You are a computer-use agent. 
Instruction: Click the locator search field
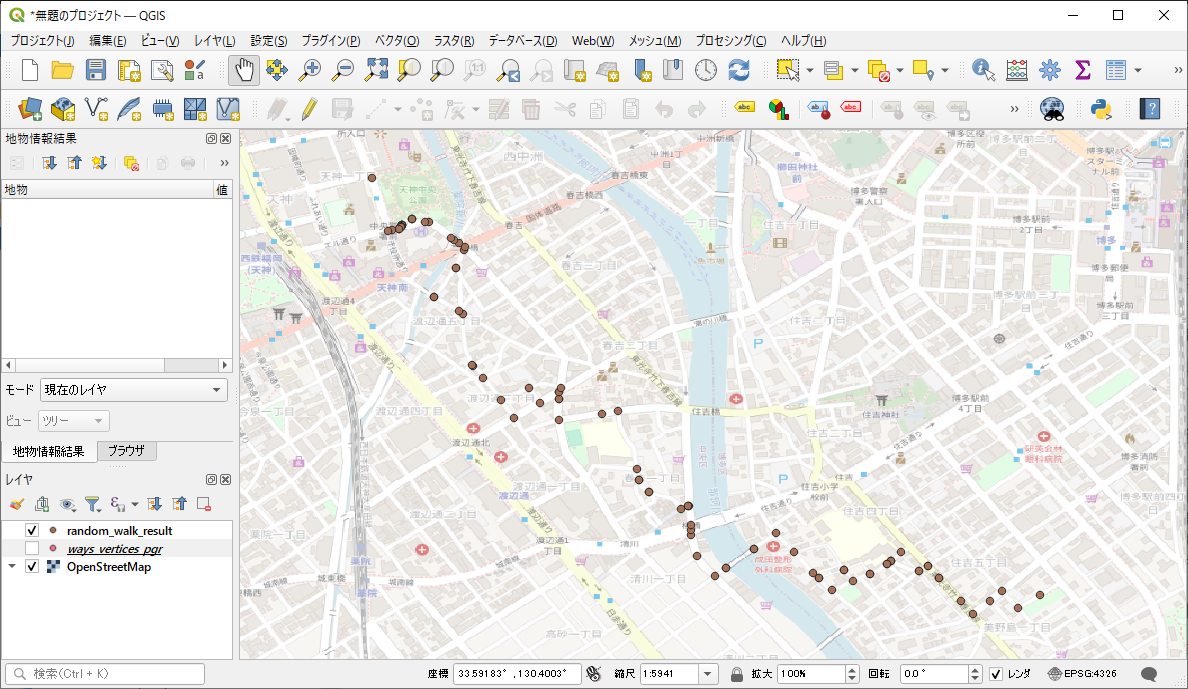click(106, 674)
